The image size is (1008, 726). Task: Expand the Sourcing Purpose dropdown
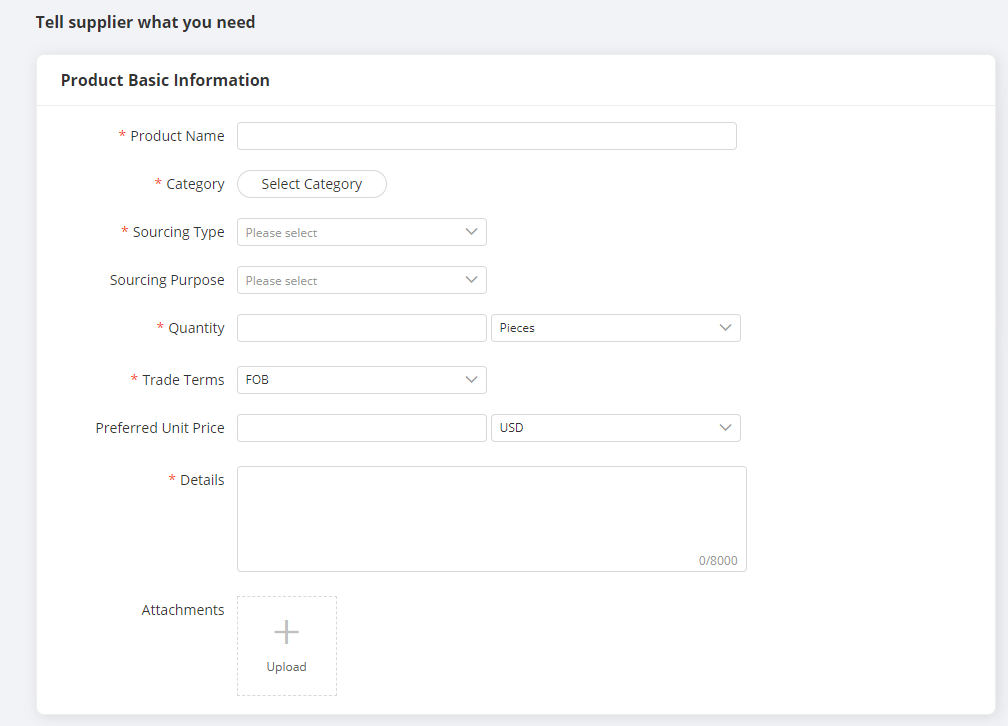click(362, 280)
